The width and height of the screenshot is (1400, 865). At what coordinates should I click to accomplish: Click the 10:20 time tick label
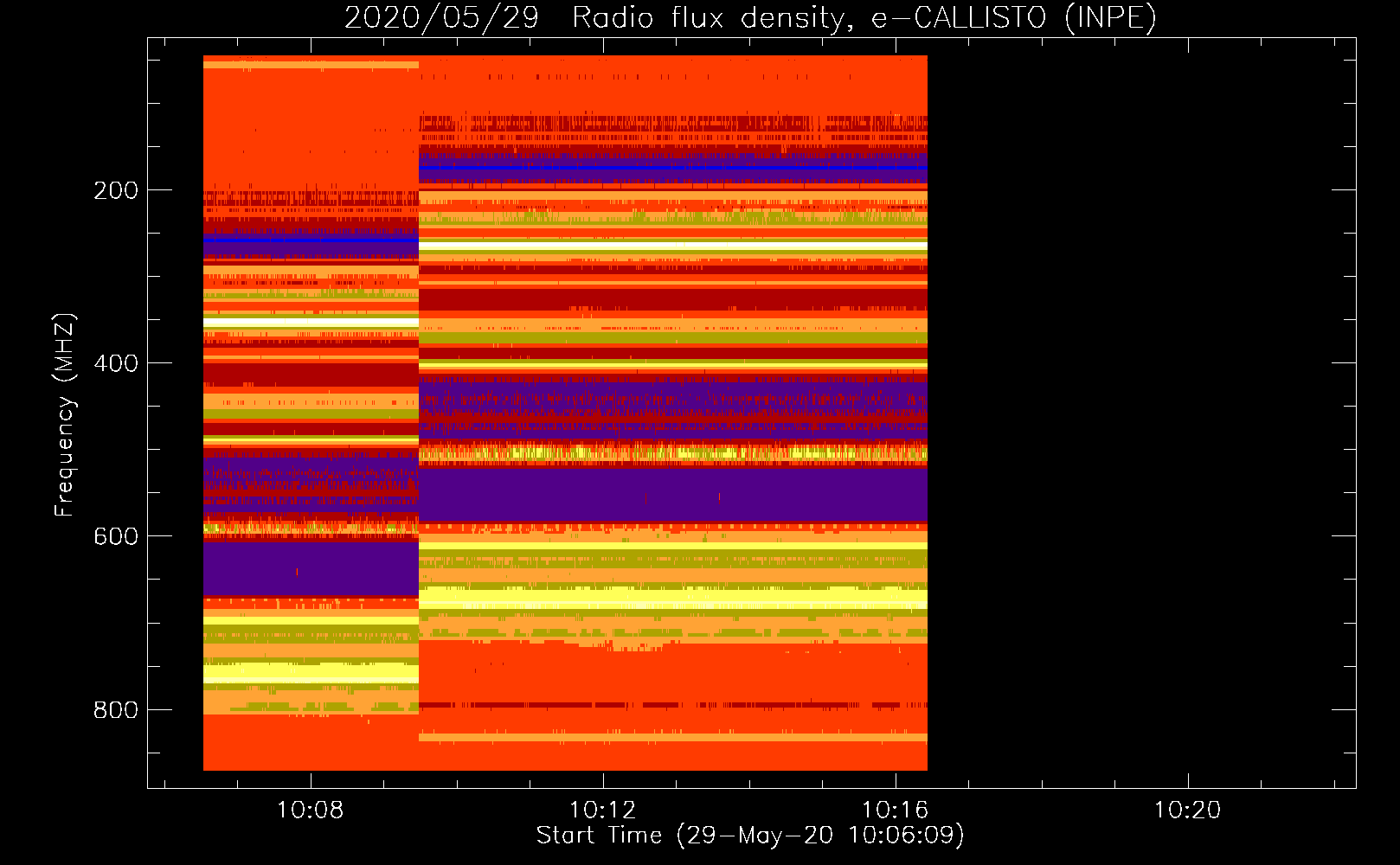pyautogui.click(x=1187, y=811)
